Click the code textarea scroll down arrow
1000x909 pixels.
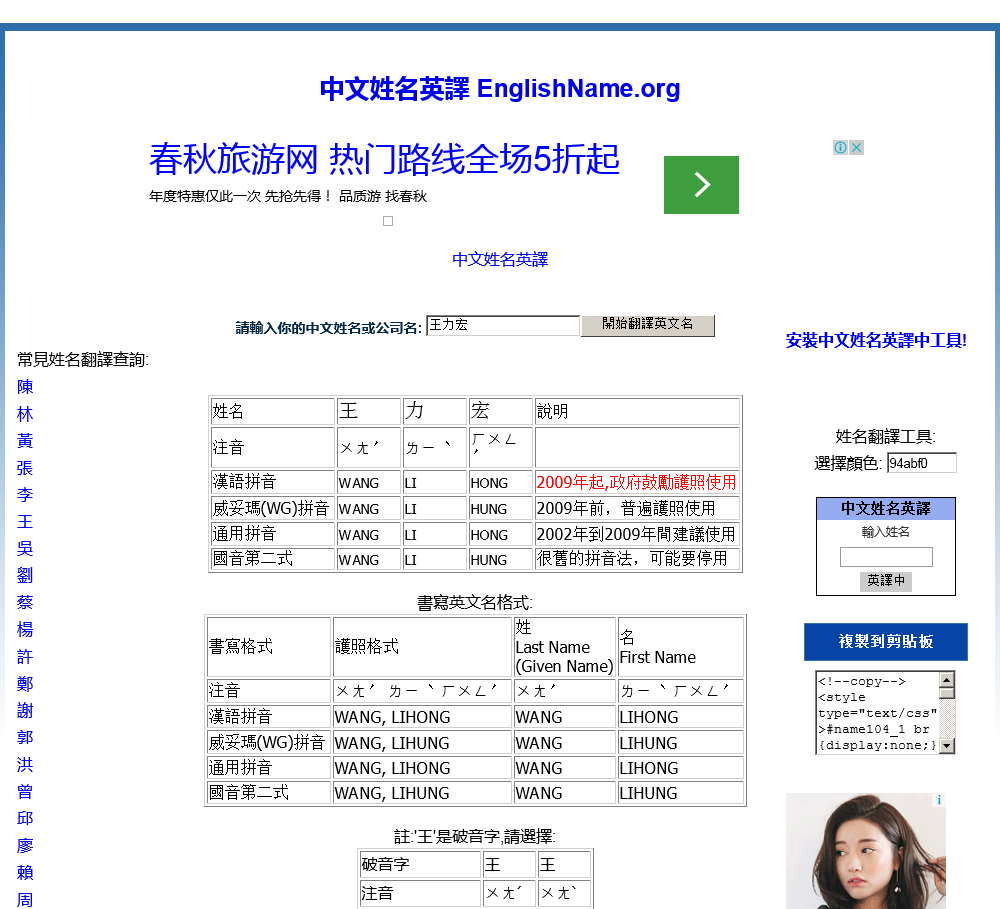[x=948, y=746]
